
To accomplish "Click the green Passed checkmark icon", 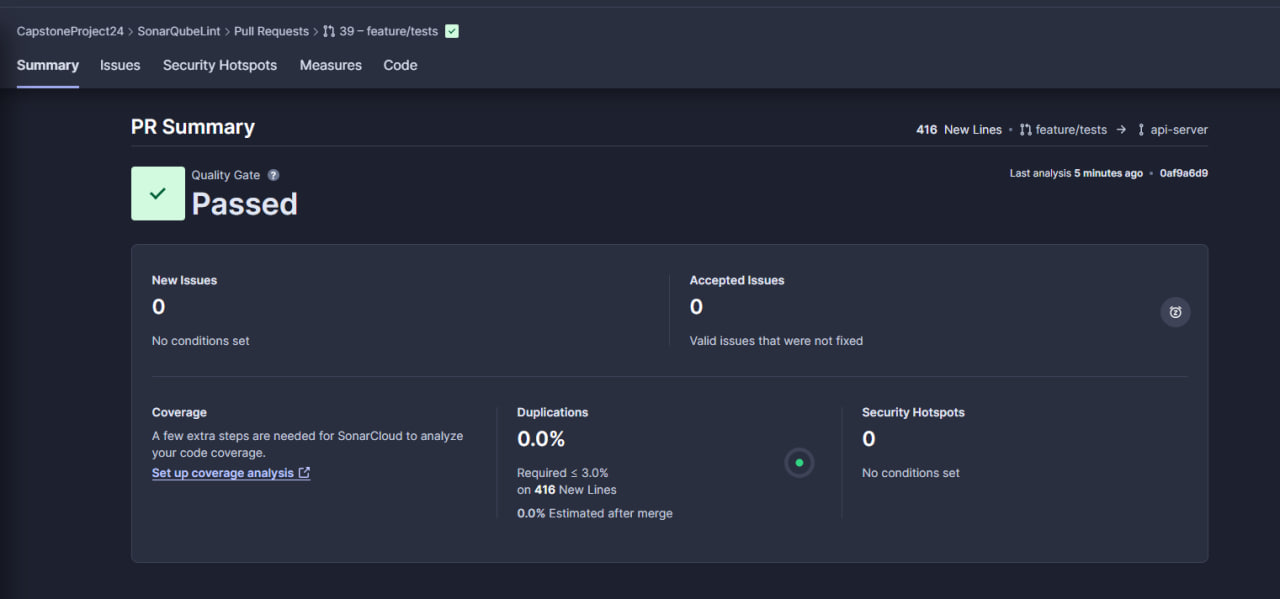I will (x=158, y=193).
